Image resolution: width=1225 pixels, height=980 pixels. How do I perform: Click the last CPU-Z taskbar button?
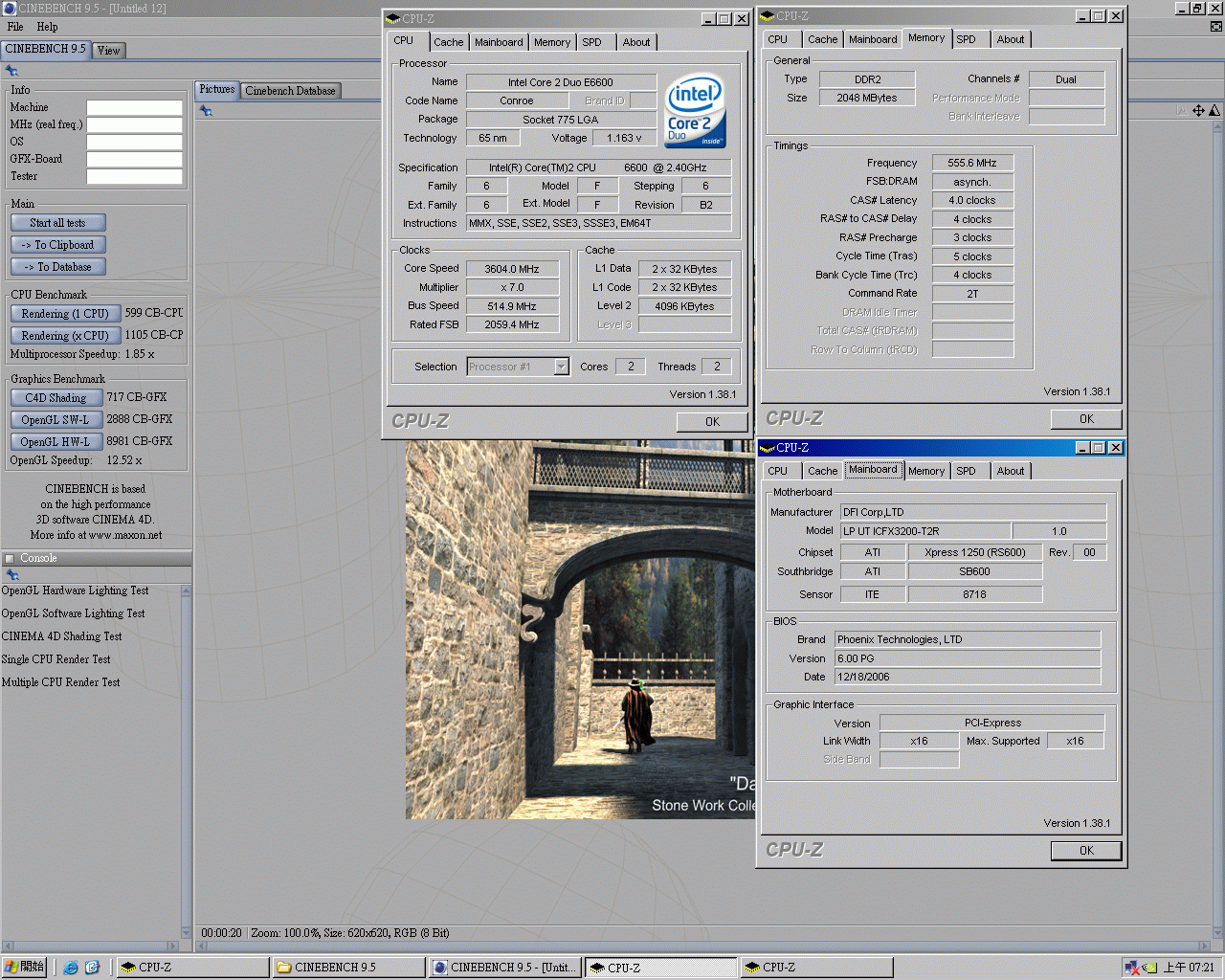[816, 968]
